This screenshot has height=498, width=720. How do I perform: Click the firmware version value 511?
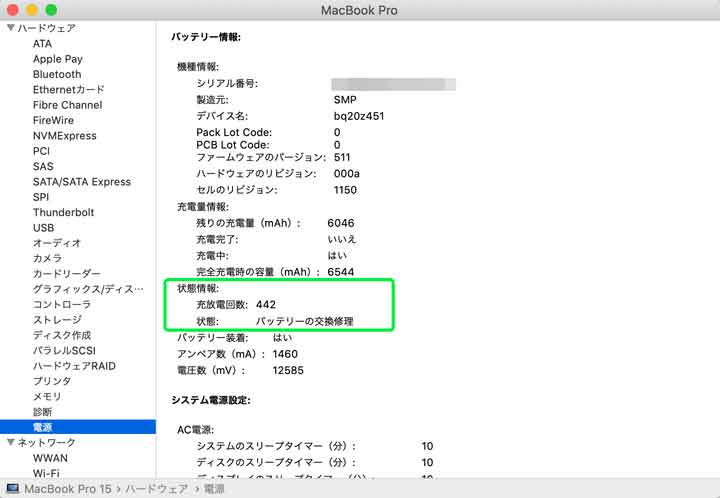[342, 157]
